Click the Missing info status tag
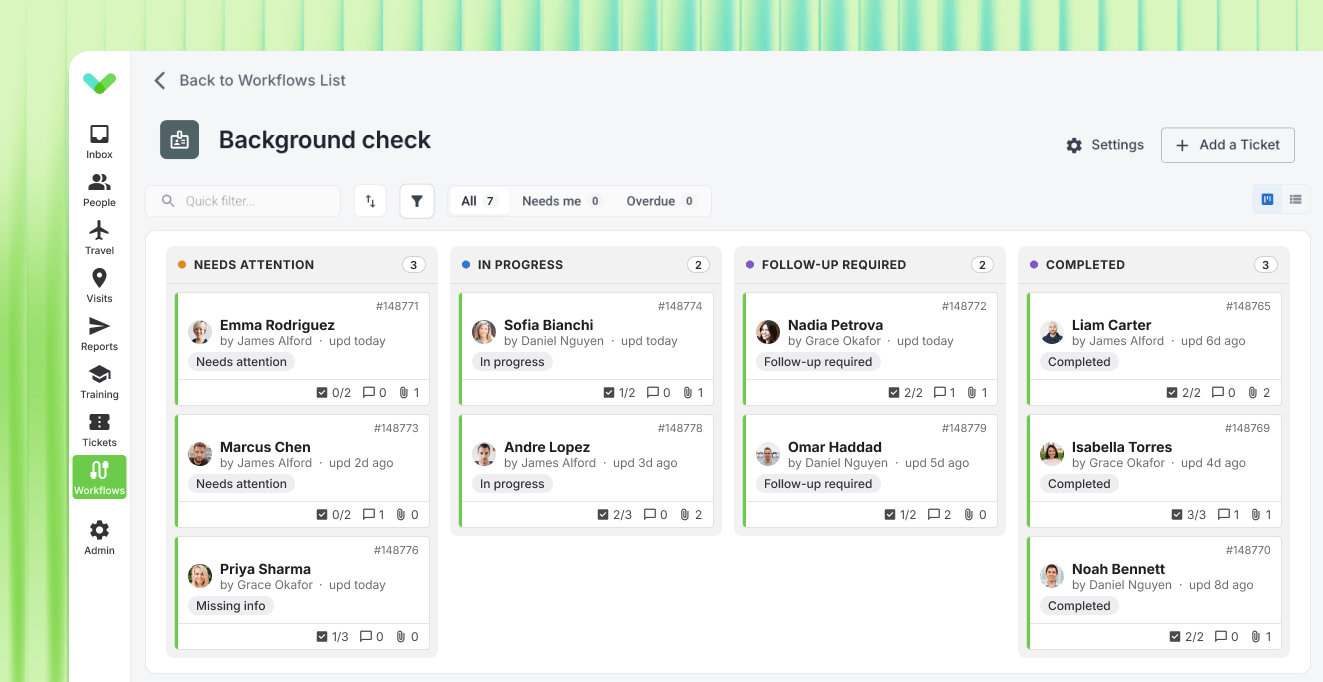 pos(231,606)
